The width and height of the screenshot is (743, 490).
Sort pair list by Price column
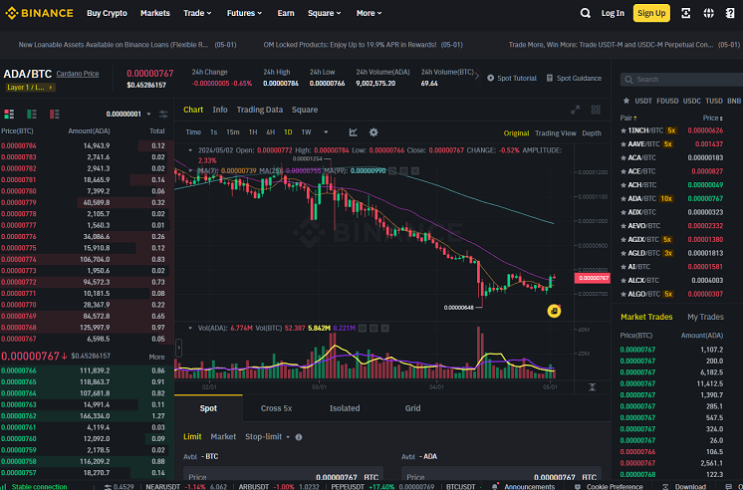713,118
